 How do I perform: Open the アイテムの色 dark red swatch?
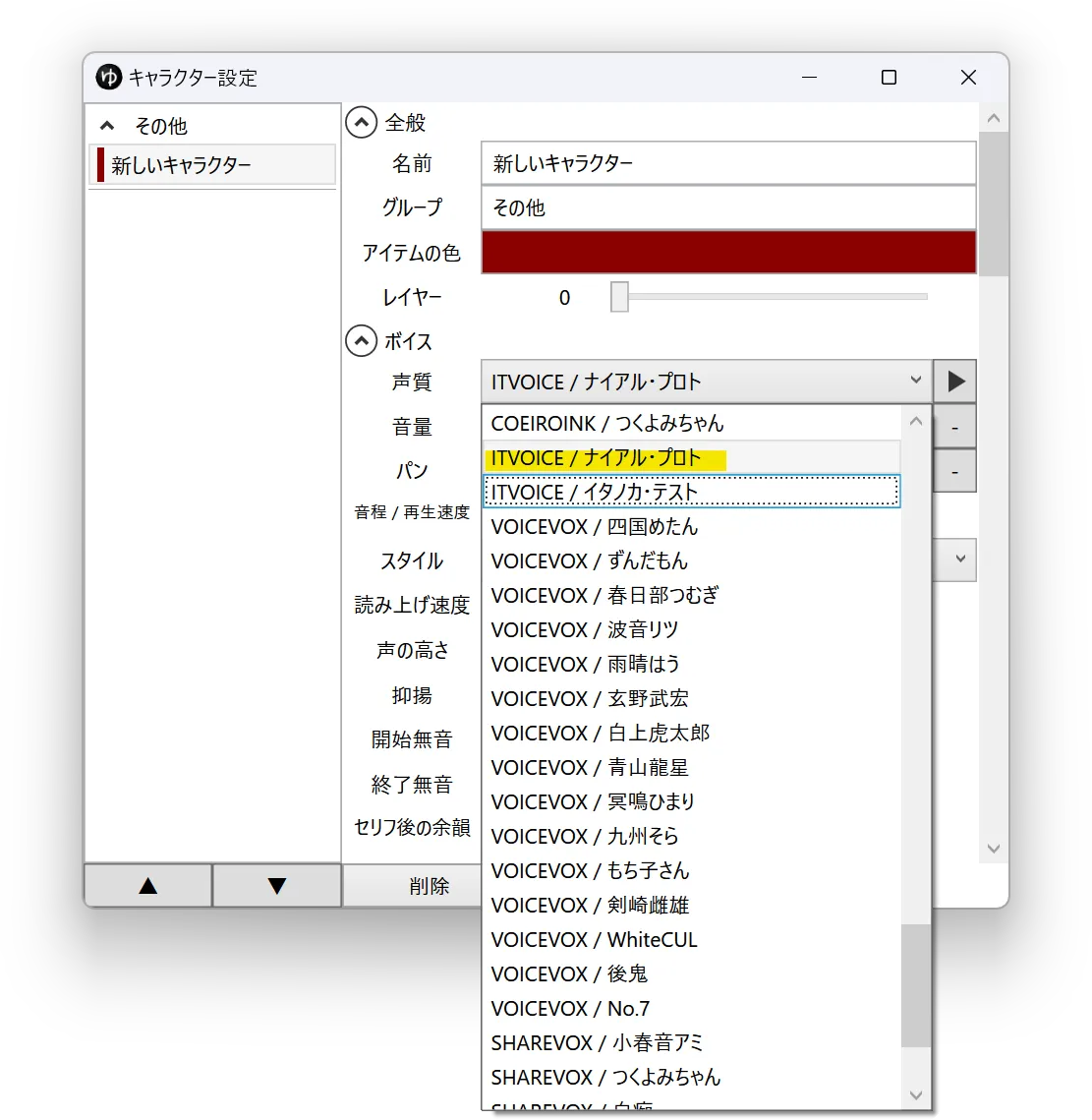[x=728, y=252]
